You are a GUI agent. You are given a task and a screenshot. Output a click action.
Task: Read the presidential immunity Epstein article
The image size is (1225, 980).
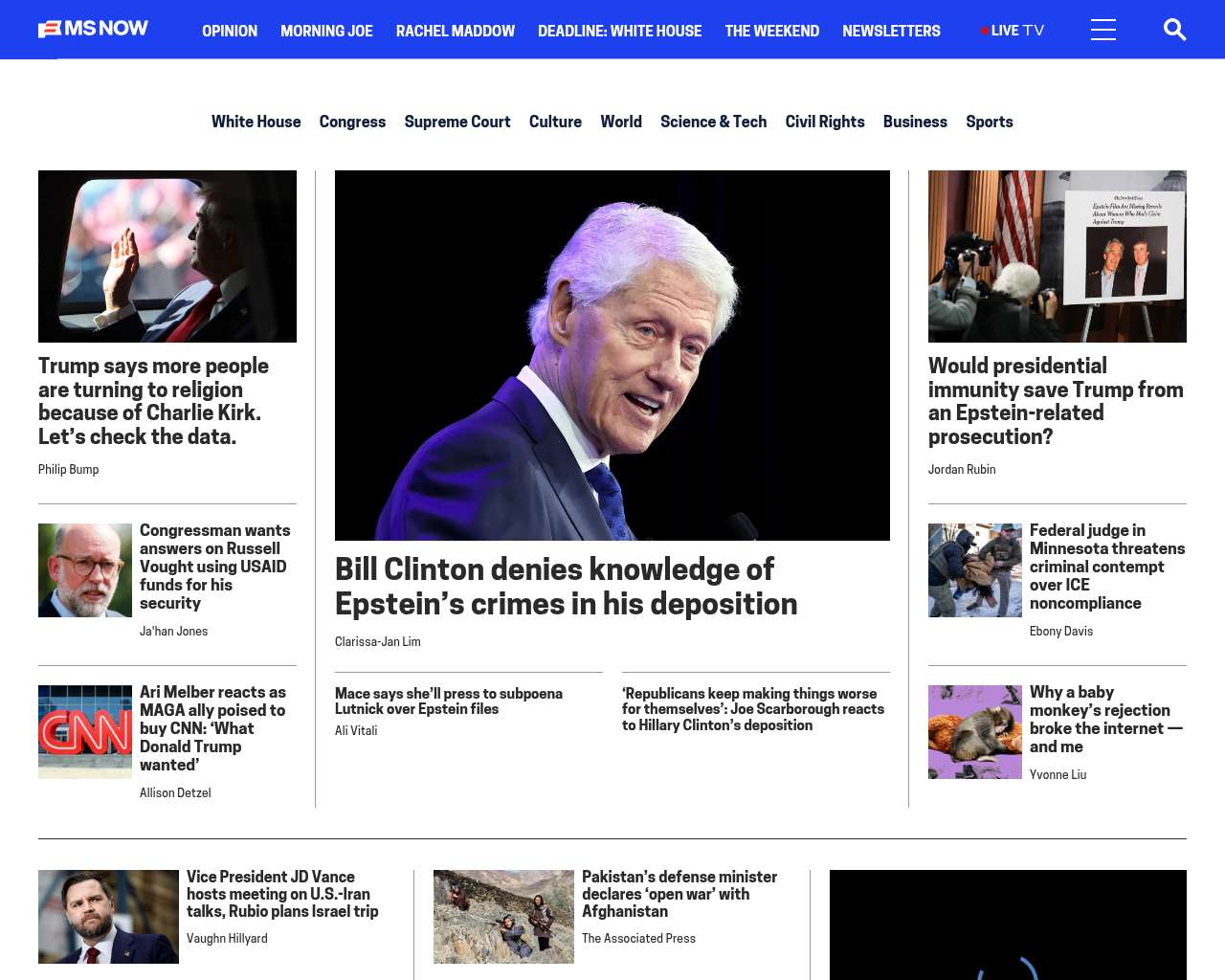coord(1056,401)
